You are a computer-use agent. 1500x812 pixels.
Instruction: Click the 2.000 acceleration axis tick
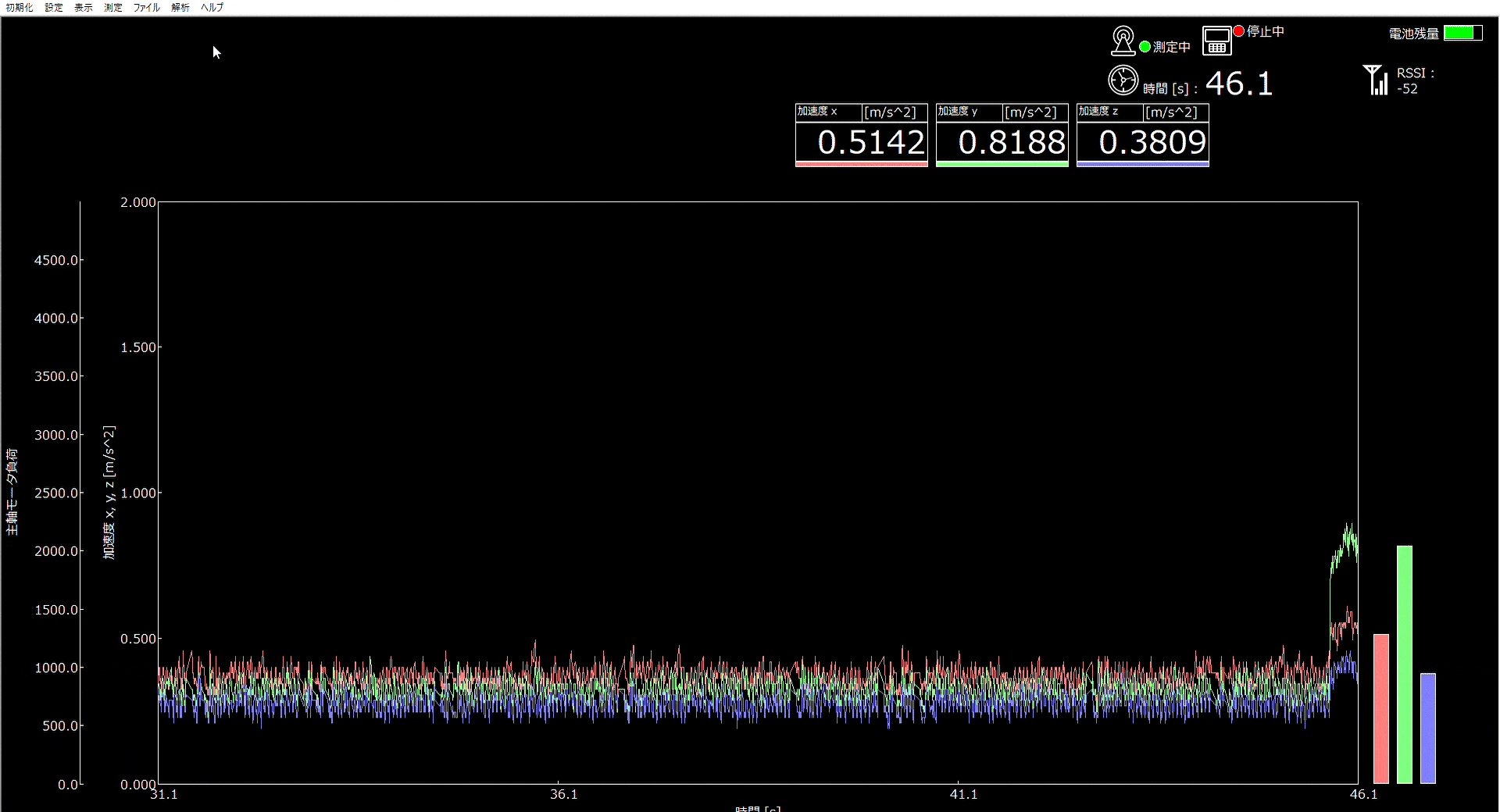pos(138,202)
